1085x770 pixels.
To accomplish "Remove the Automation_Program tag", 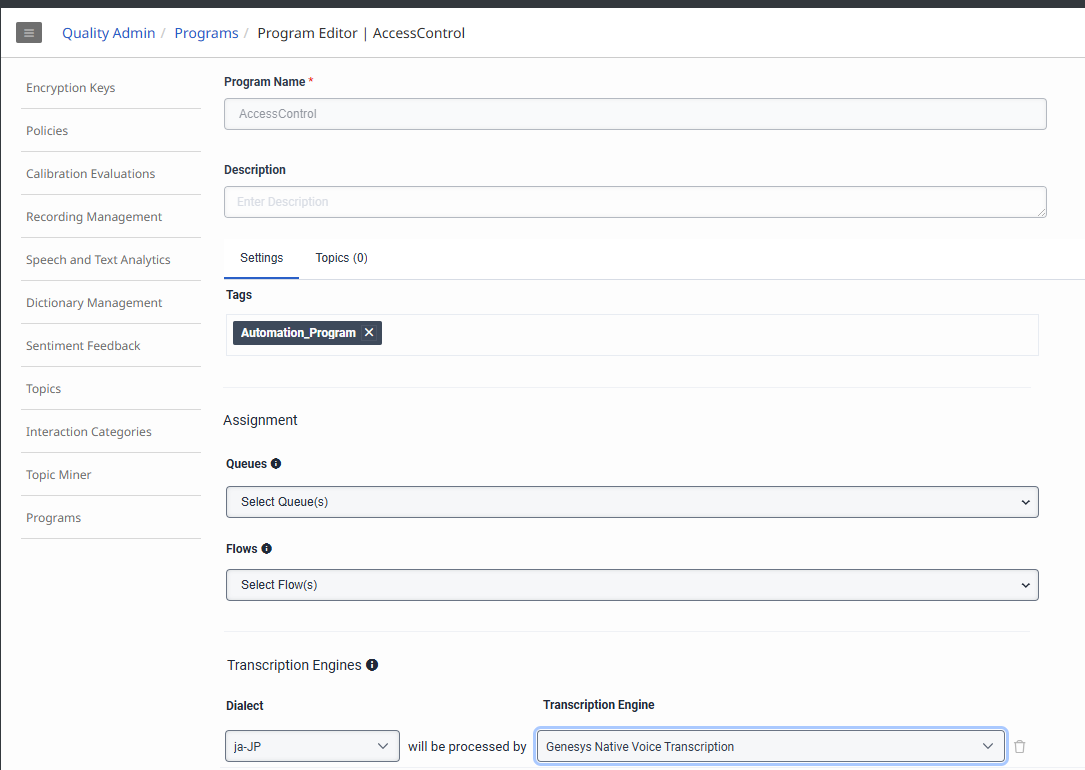I will point(369,333).
